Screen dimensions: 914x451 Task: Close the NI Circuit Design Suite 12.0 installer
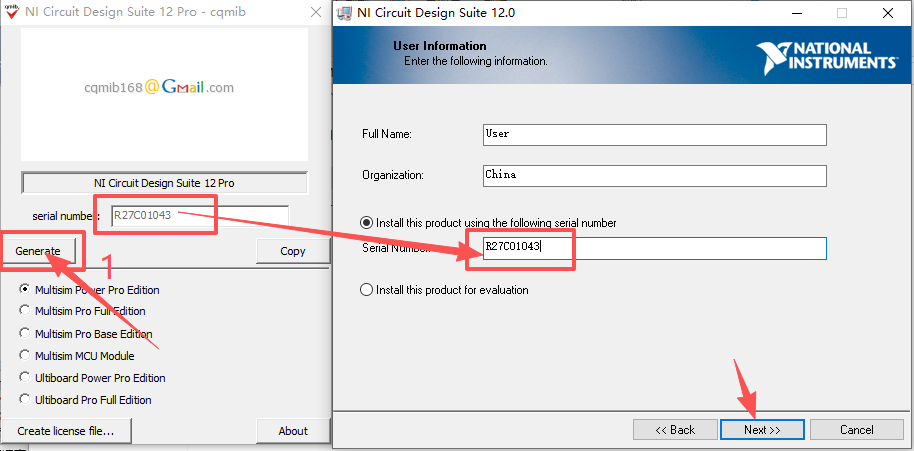point(887,14)
